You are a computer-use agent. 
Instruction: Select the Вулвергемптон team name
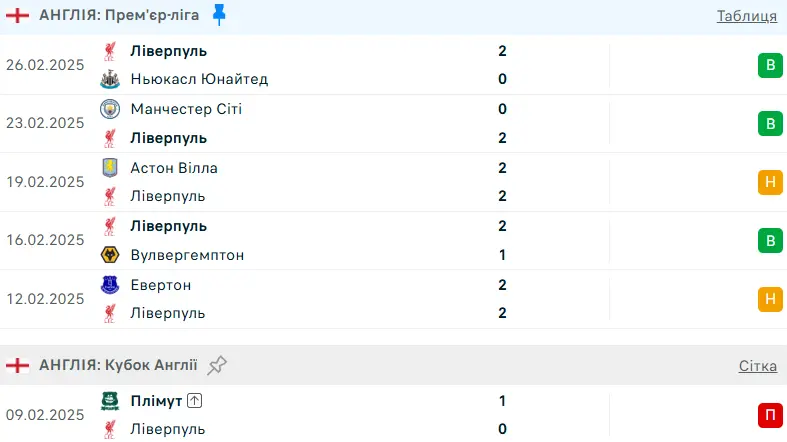187,255
